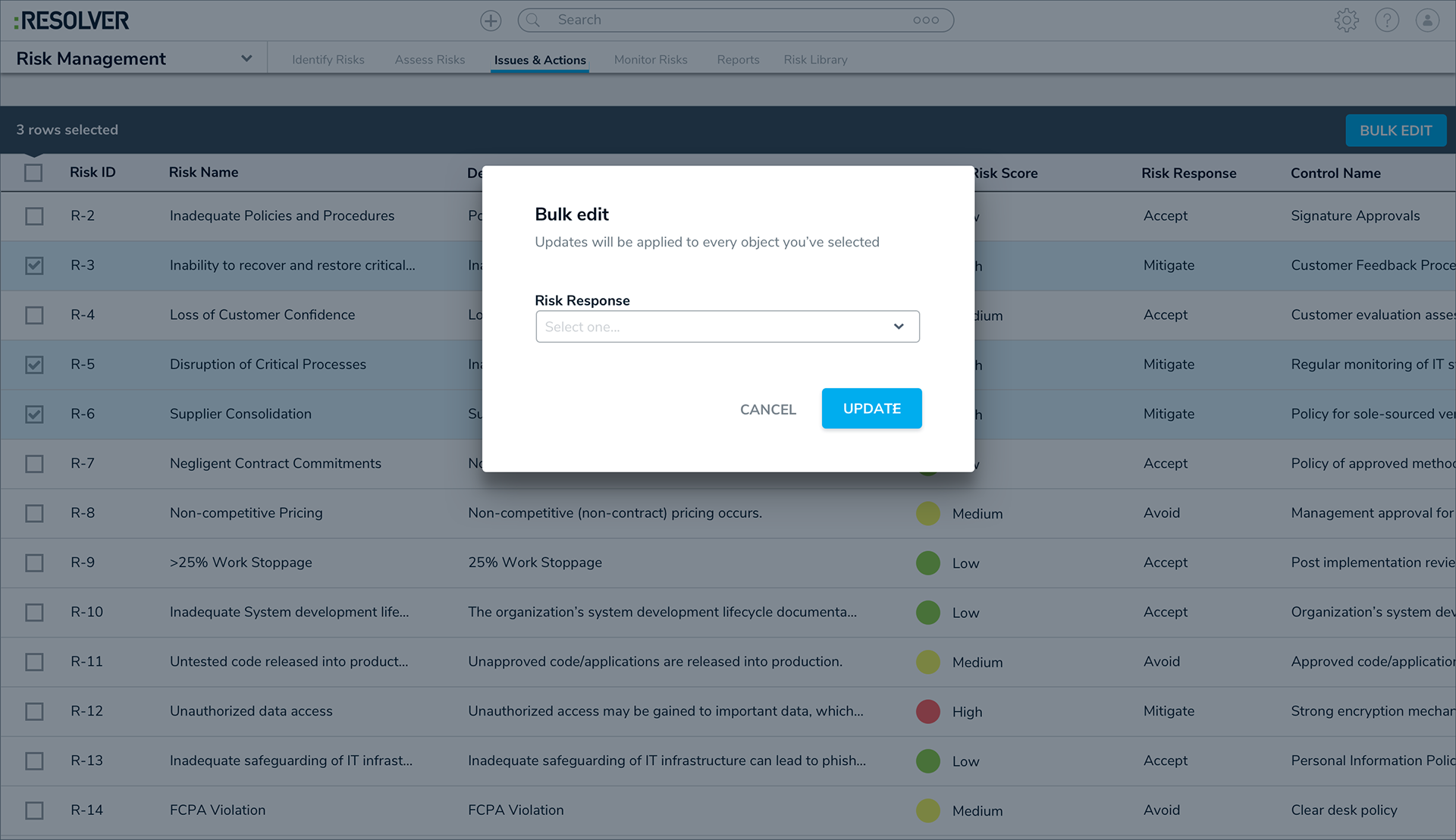The height and width of the screenshot is (840, 1456).
Task: Expand the Risk Management application dropdown
Action: point(246,58)
